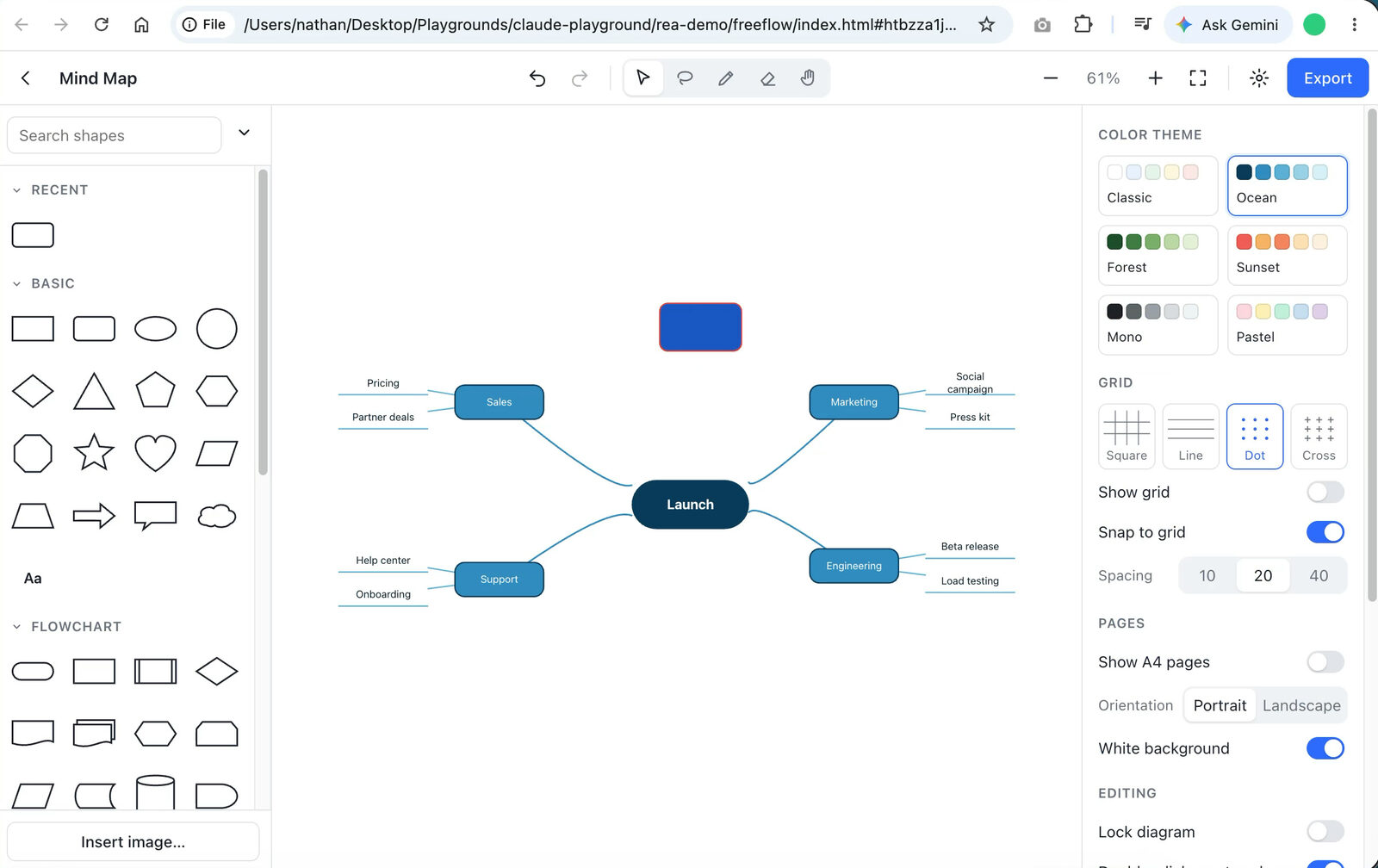Toggle the White background switch
The width and height of the screenshot is (1378, 868).
tap(1325, 748)
